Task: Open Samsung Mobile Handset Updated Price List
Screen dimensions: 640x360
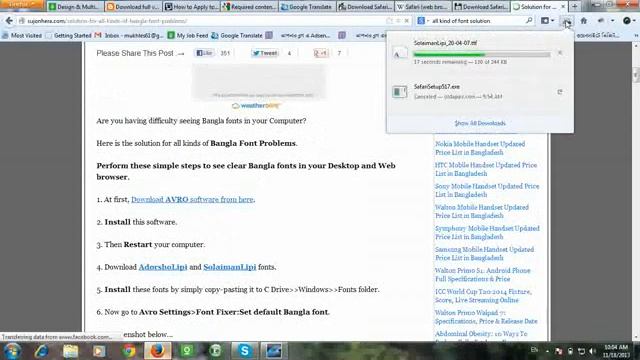Action: click(x=484, y=253)
